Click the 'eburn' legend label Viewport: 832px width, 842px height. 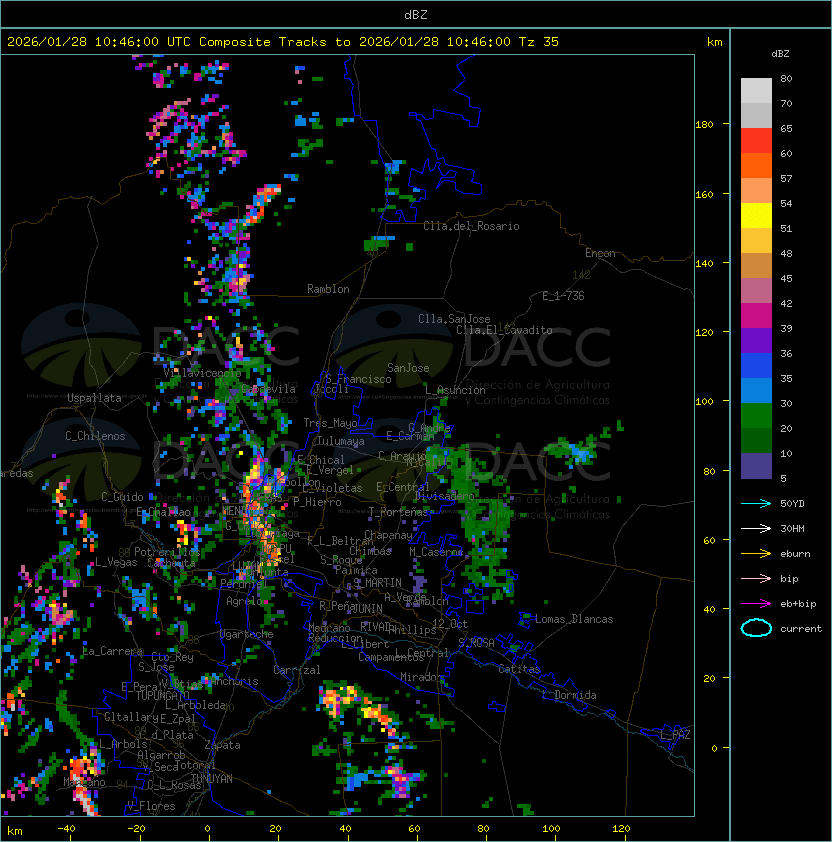[795, 554]
